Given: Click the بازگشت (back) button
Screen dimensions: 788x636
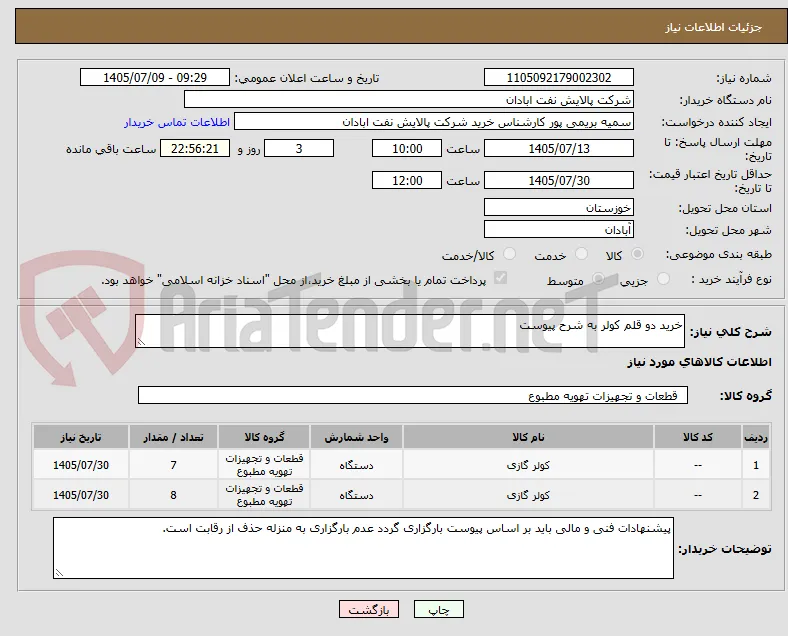Looking at the screenshot, I should pos(369,609).
